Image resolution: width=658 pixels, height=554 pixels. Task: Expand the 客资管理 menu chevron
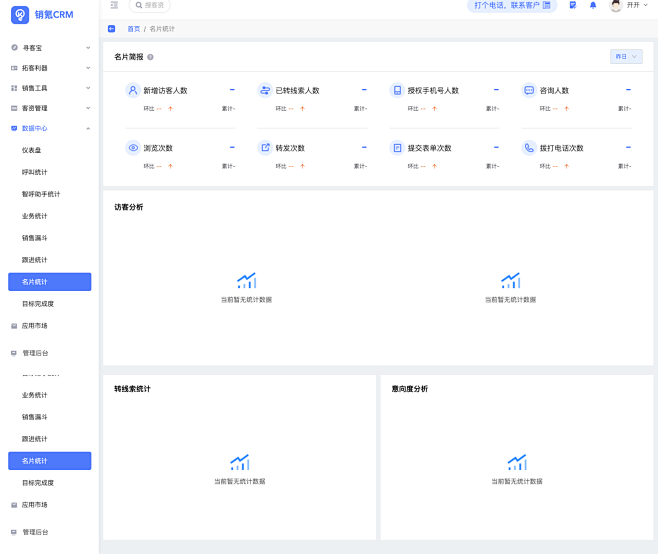click(88, 108)
